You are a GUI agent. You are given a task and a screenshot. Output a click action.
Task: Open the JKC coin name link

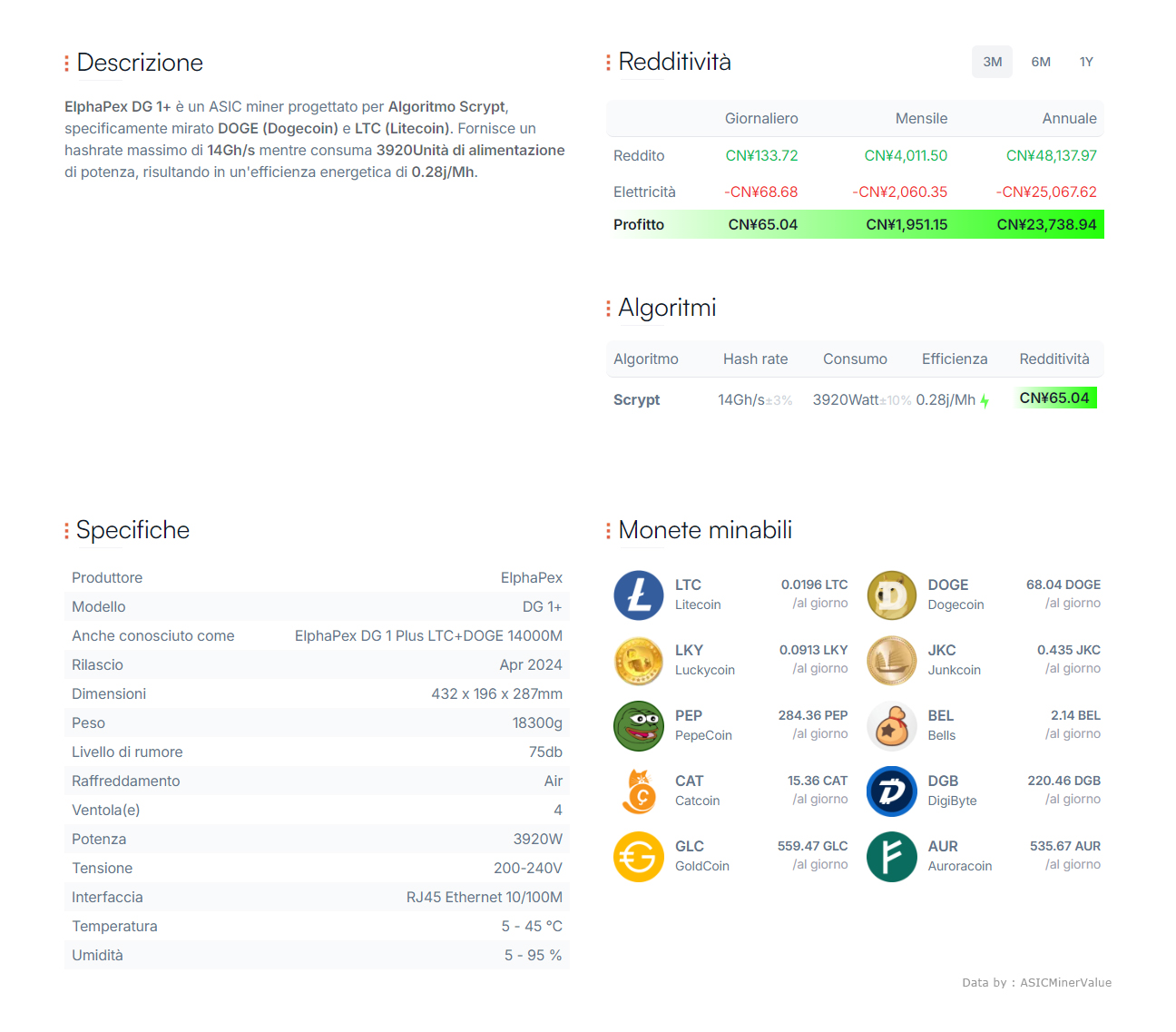(941, 650)
